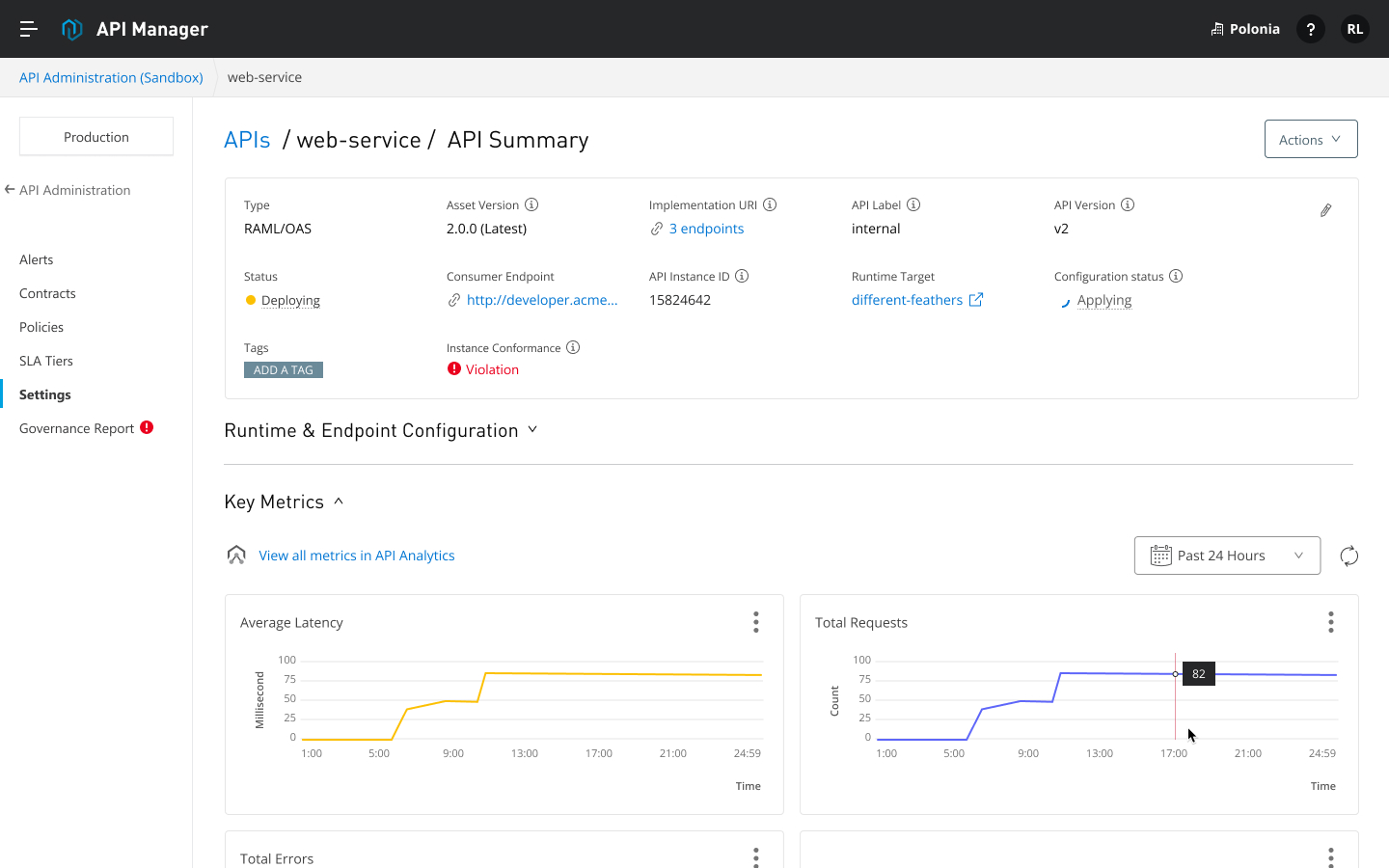Select Policies in the sidebar

[41, 327]
